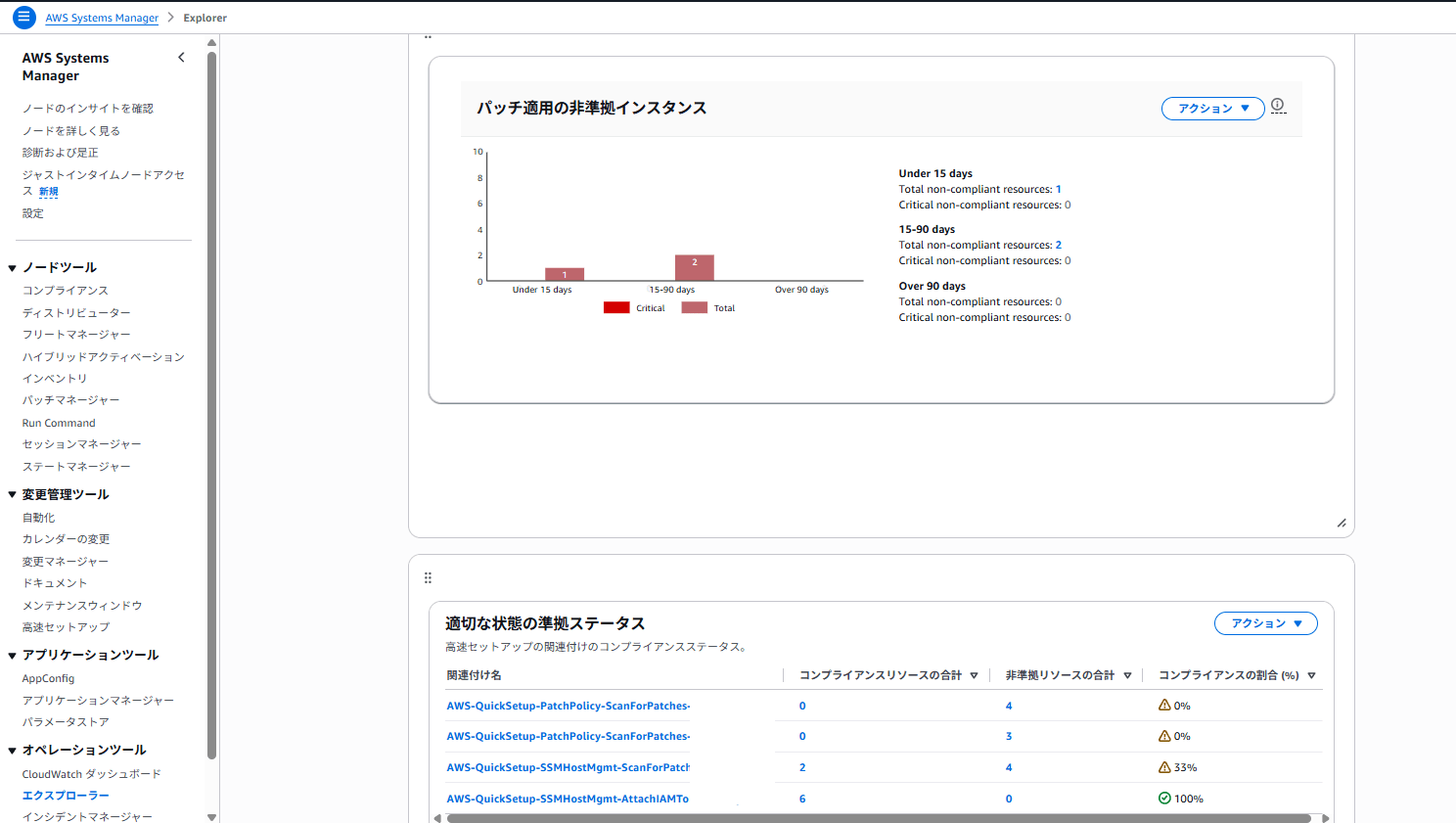The image size is (1456, 823).
Task: Click non-compliant count 3 in the table
Action: click(x=1009, y=736)
